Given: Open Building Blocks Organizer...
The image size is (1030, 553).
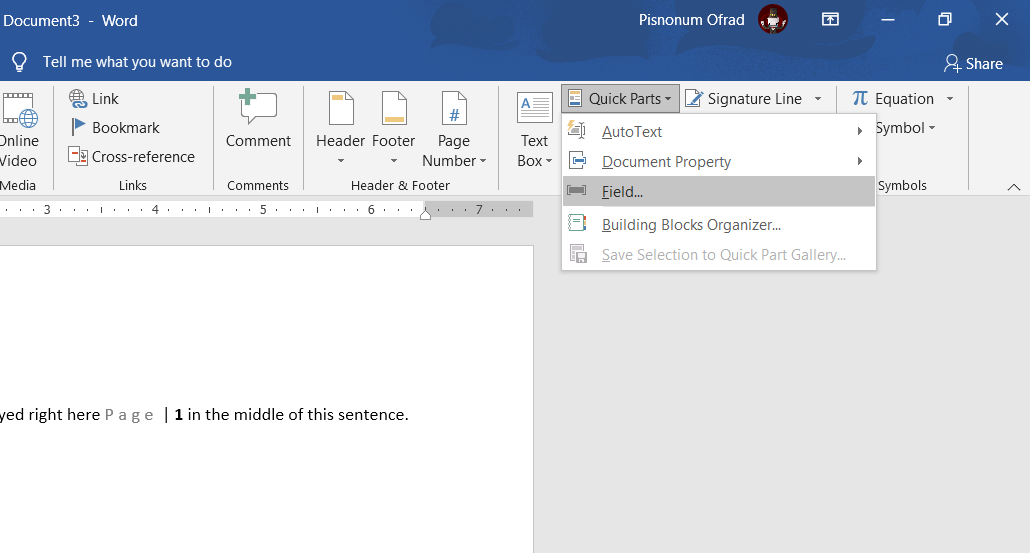Looking at the screenshot, I should click(719, 225).
